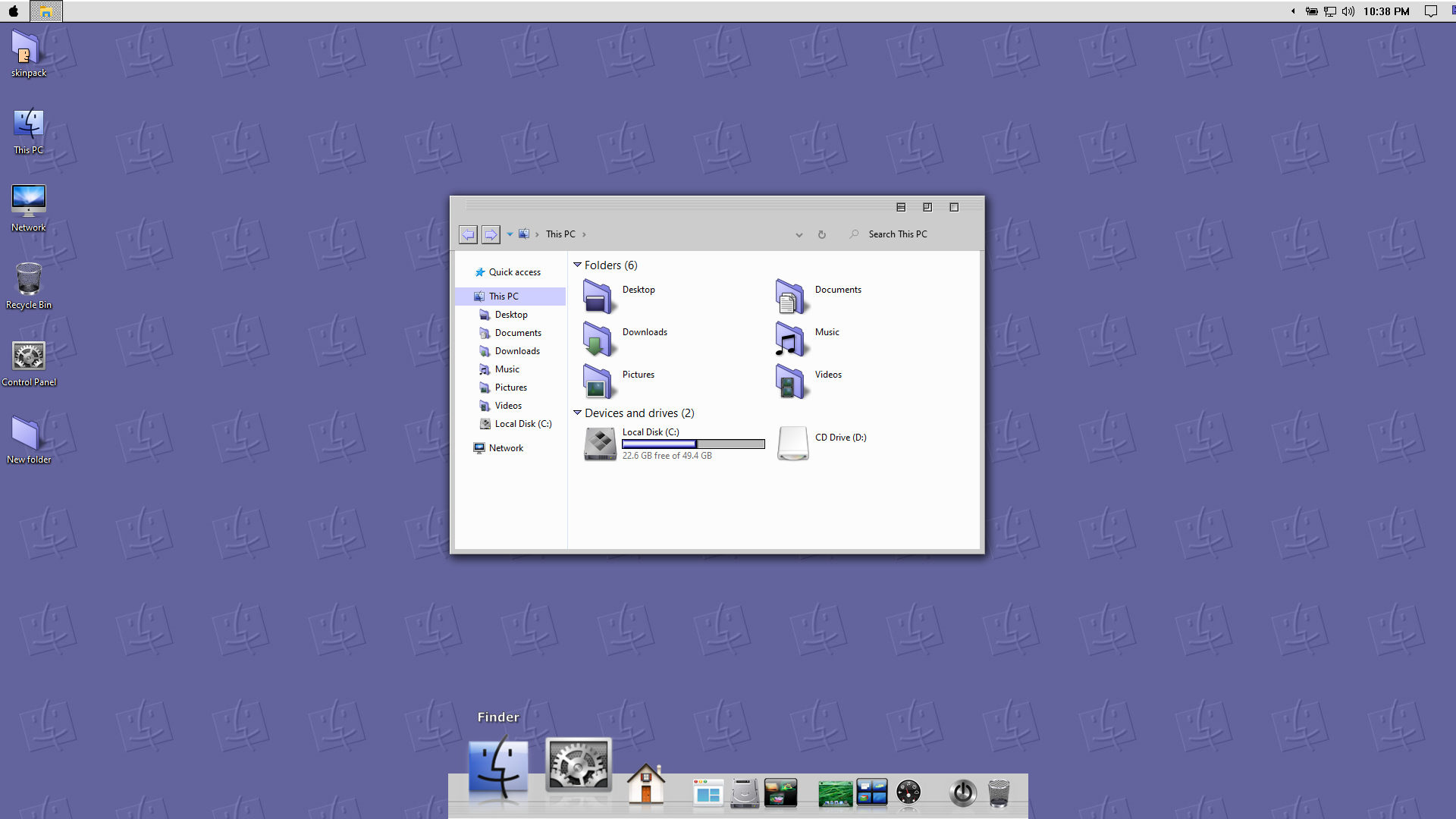Collapse the Devices and drives group

pos(577,413)
